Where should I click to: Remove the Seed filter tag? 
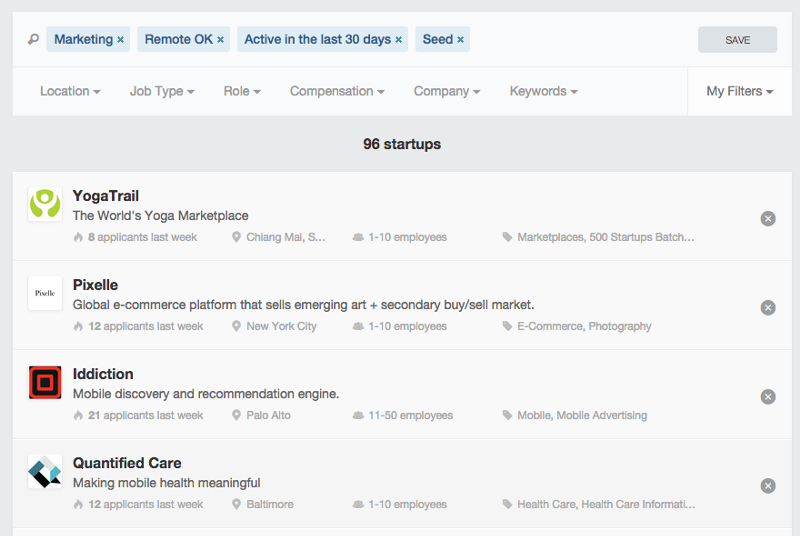coord(460,40)
